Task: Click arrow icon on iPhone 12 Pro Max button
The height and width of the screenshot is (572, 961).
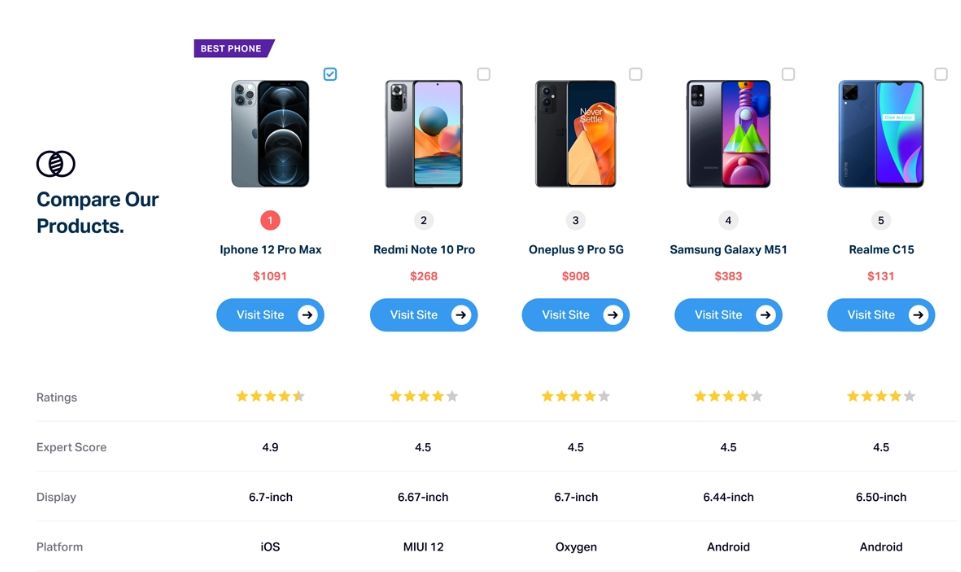Action: pos(307,315)
